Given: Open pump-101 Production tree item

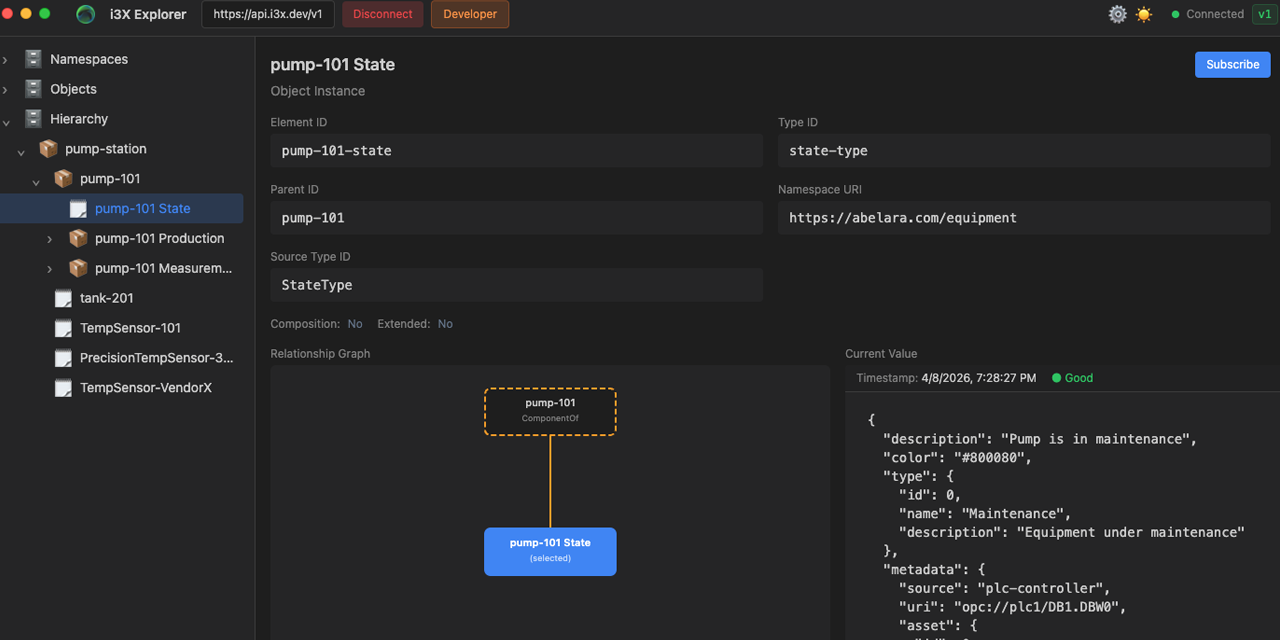Looking at the screenshot, I should click(x=160, y=239).
